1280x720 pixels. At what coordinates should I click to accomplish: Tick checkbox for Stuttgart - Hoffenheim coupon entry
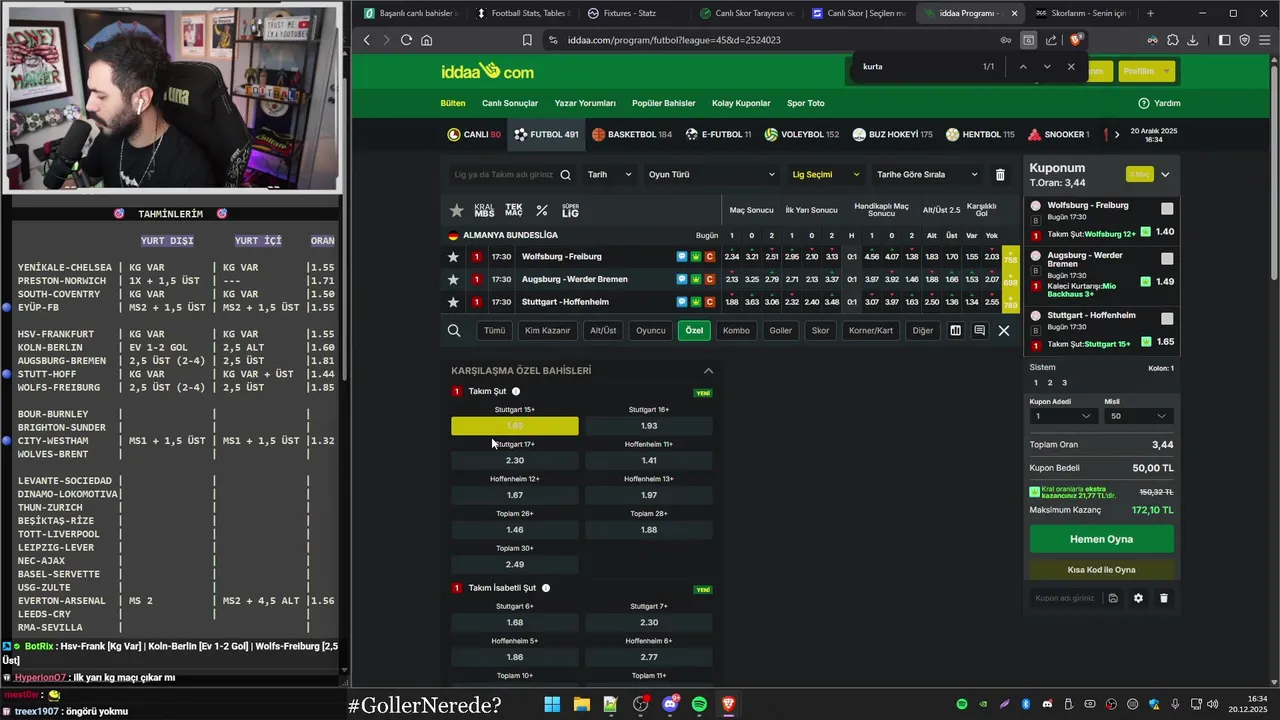1167,319
